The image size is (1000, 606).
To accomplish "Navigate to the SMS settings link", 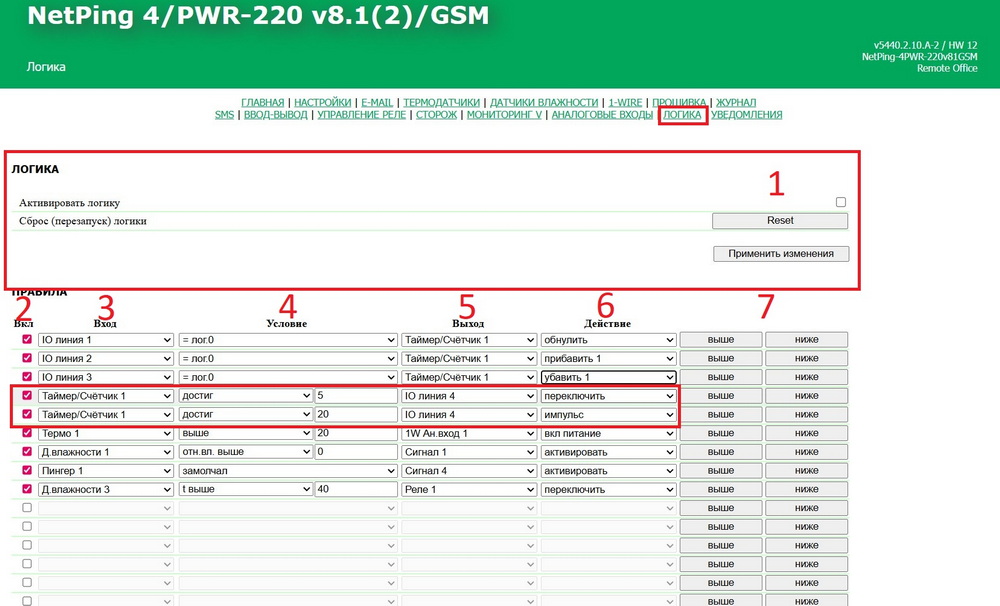I will click(224, 115).
